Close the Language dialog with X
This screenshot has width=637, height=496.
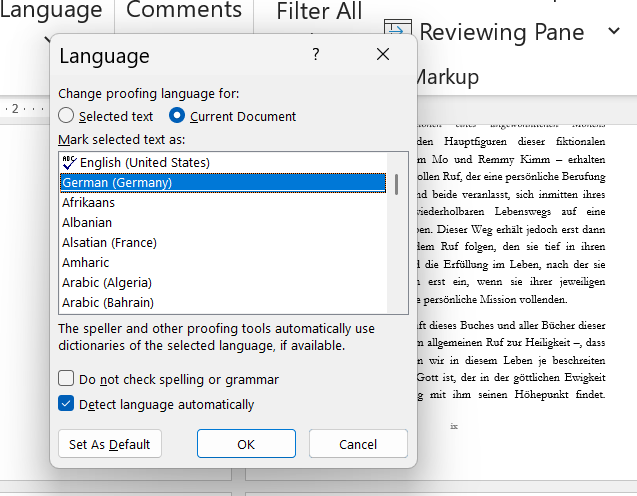(x=383, y=54)
